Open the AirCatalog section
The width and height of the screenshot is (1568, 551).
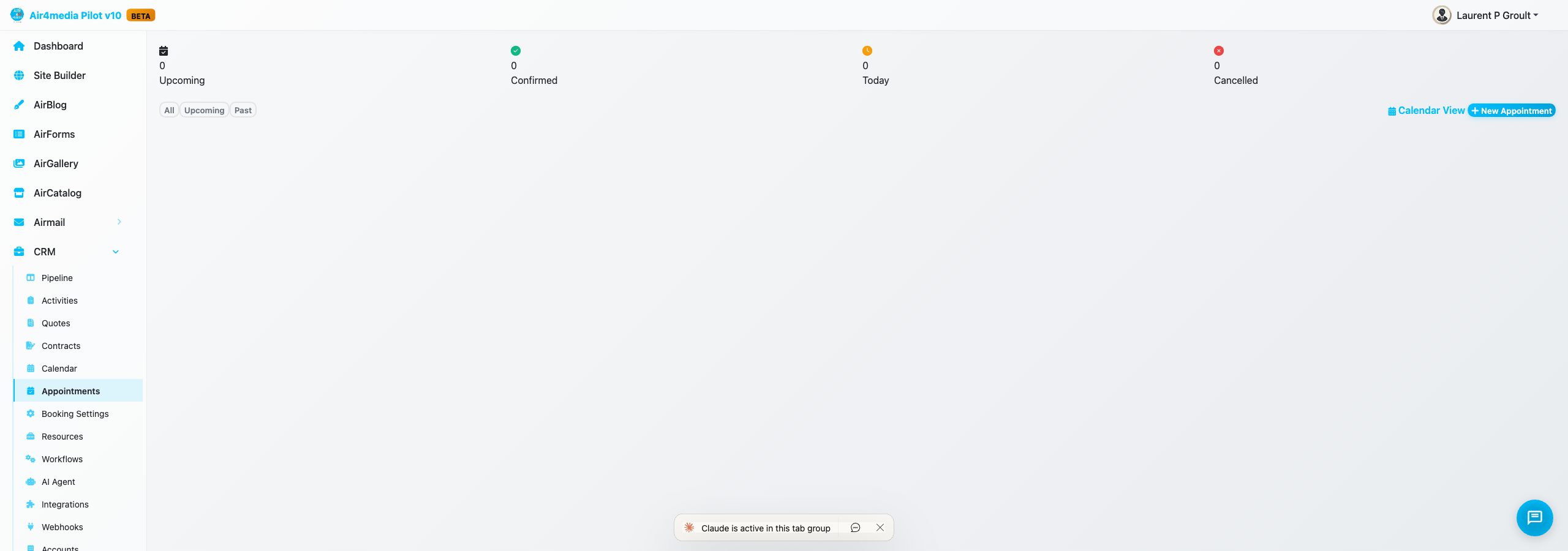click(58, 192)
